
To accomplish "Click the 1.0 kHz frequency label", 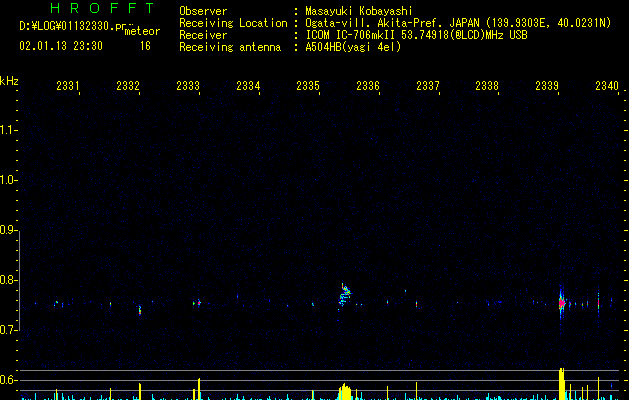I will [8, 180].
